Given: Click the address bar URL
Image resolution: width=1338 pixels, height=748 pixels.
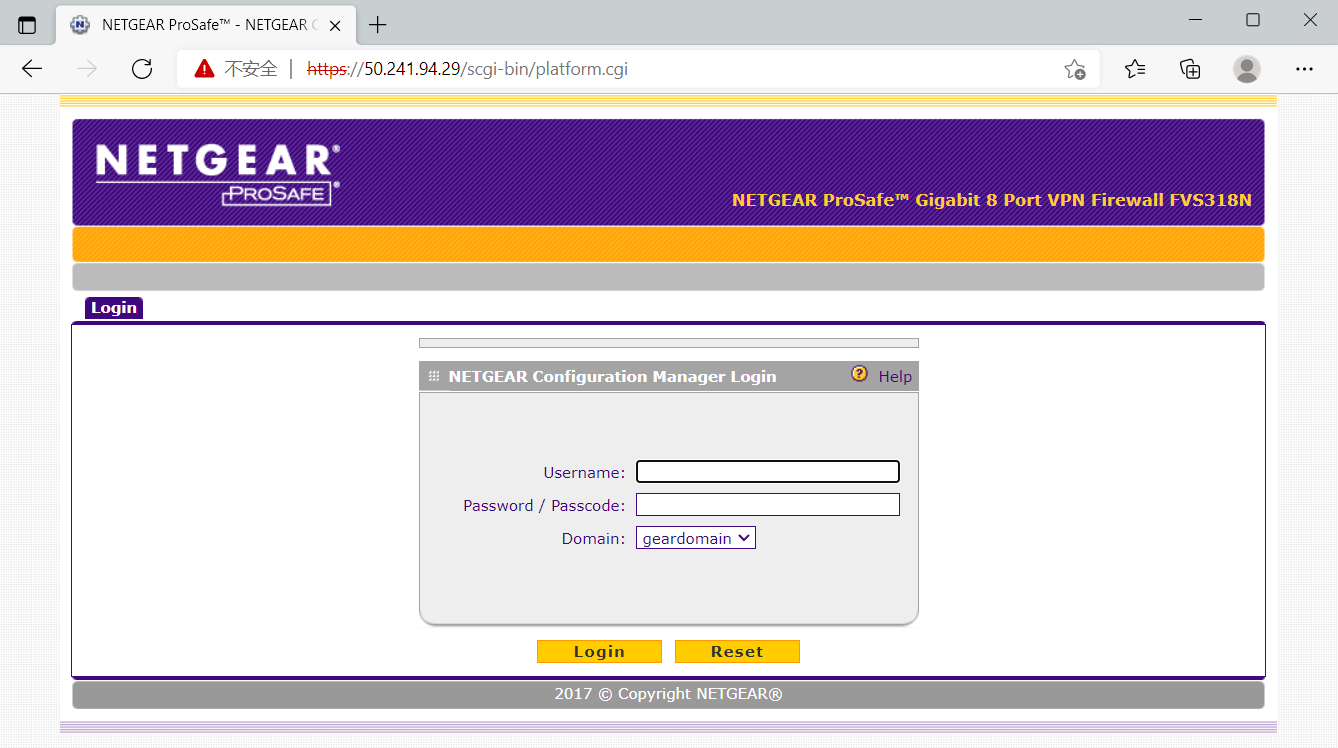Looking at the screenshot, I should (x=467, y=69).
